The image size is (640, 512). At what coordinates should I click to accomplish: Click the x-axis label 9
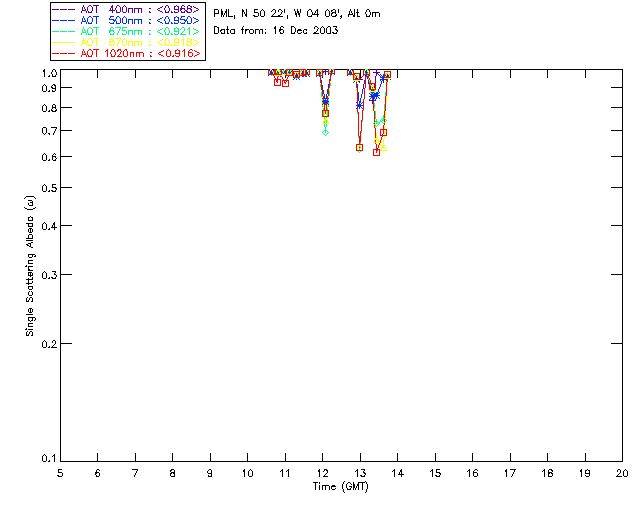(210, 473)
